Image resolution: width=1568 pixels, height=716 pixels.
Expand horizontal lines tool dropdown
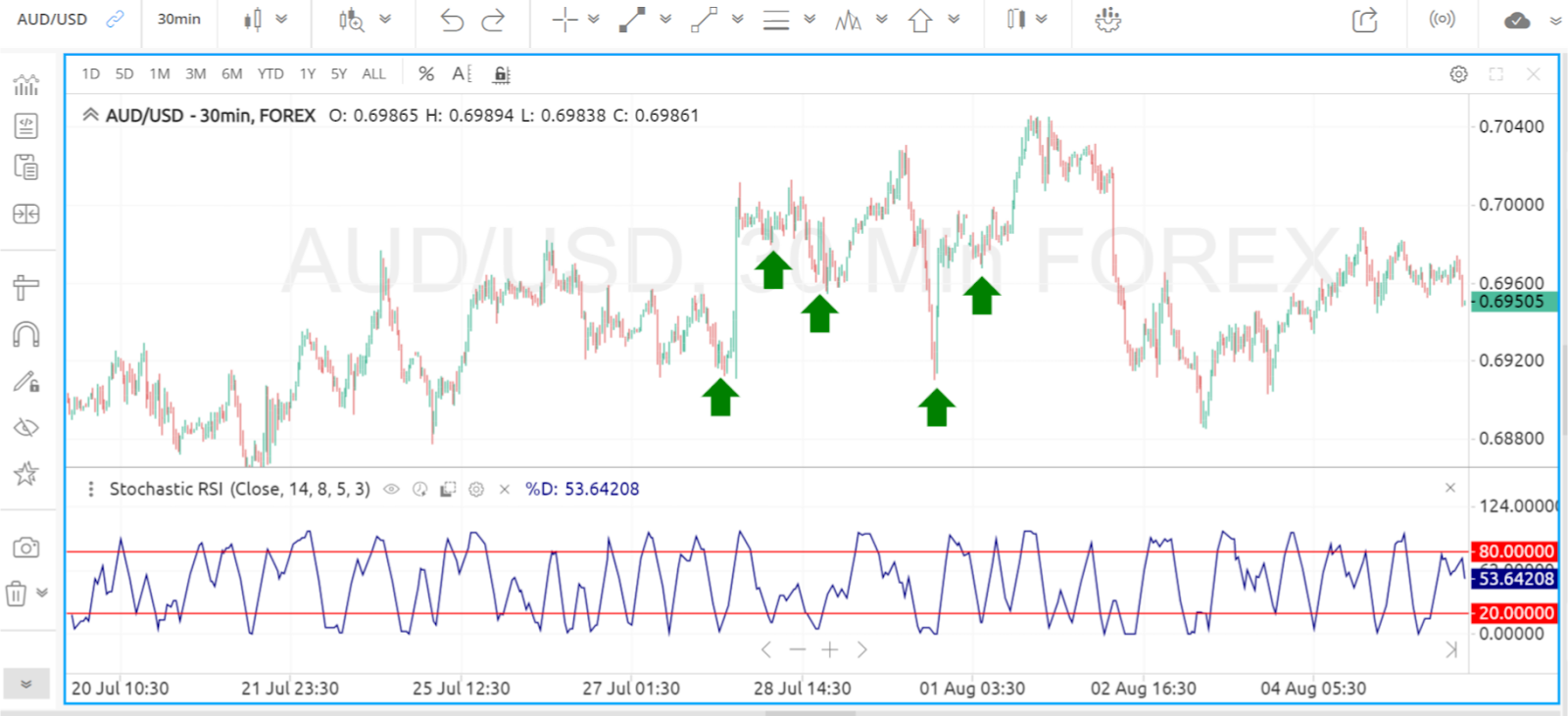tap(809, 19)
